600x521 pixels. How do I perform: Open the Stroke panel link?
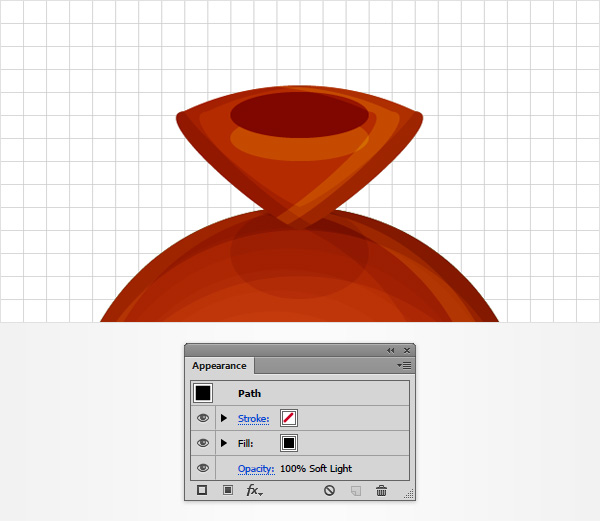[x=253, y=418]
